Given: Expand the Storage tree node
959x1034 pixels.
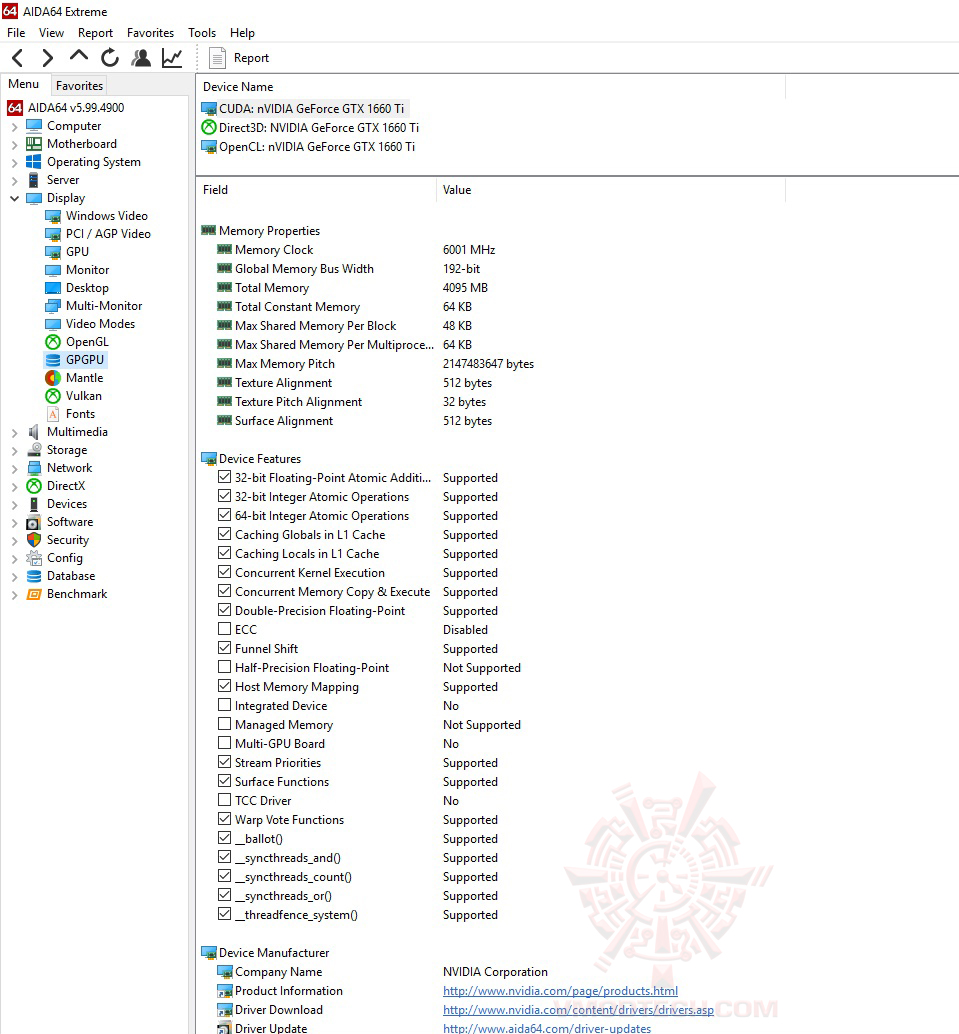Looking at the screenshot, I should 15,450.
